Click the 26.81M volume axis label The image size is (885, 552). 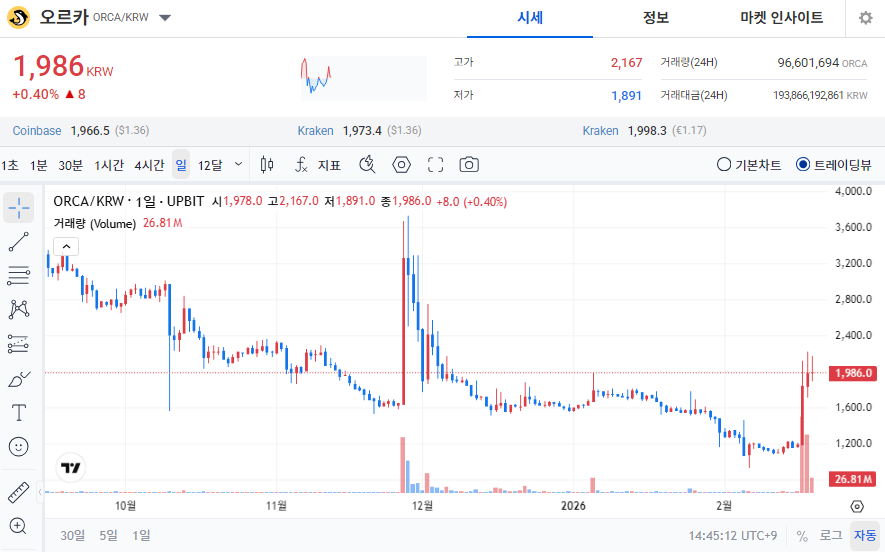pyautogui.click(x=853, y=479)
